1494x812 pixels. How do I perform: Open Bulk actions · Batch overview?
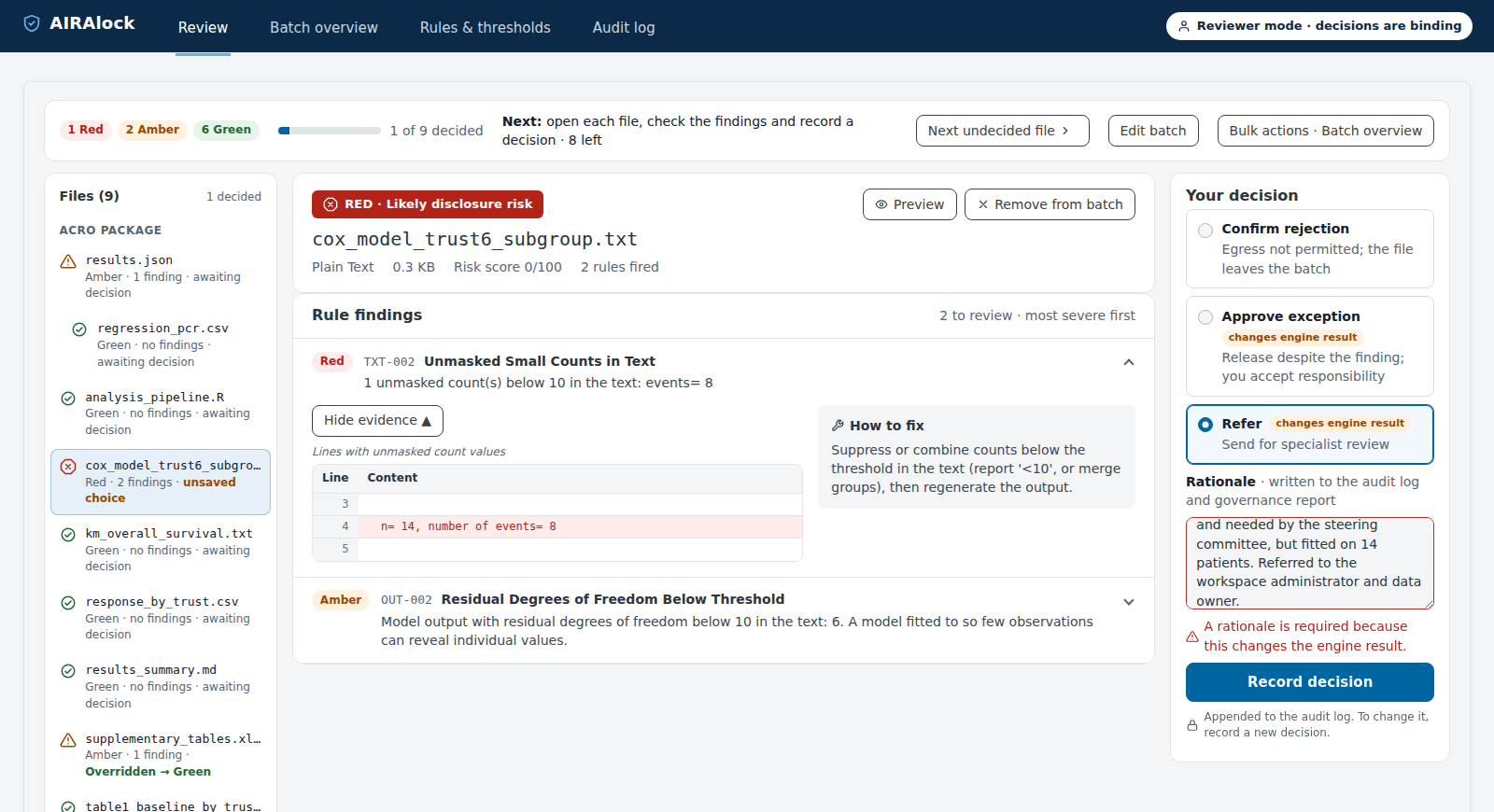pos(1325,131)
